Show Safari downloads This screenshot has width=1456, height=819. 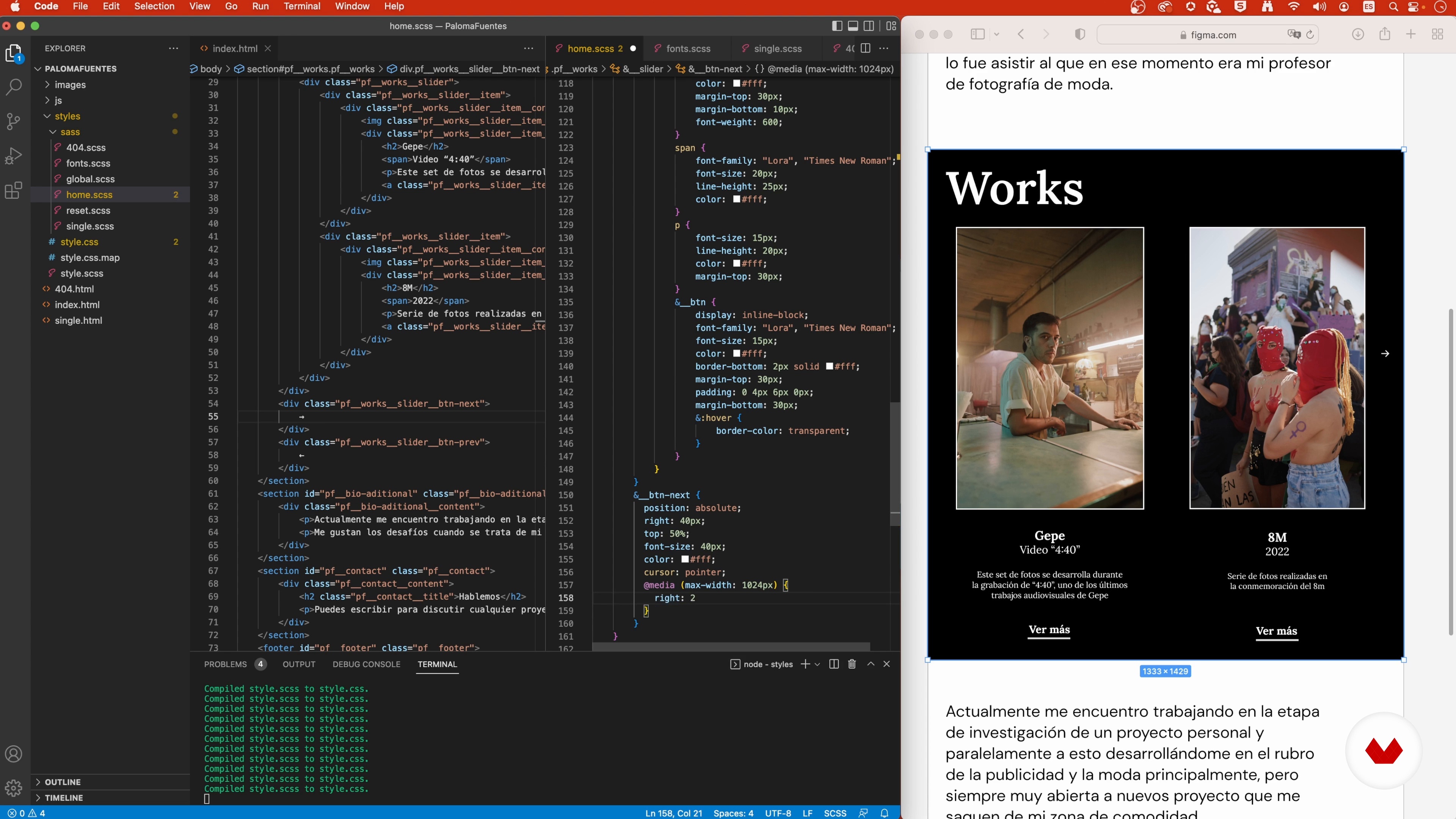click(1358, 35)
